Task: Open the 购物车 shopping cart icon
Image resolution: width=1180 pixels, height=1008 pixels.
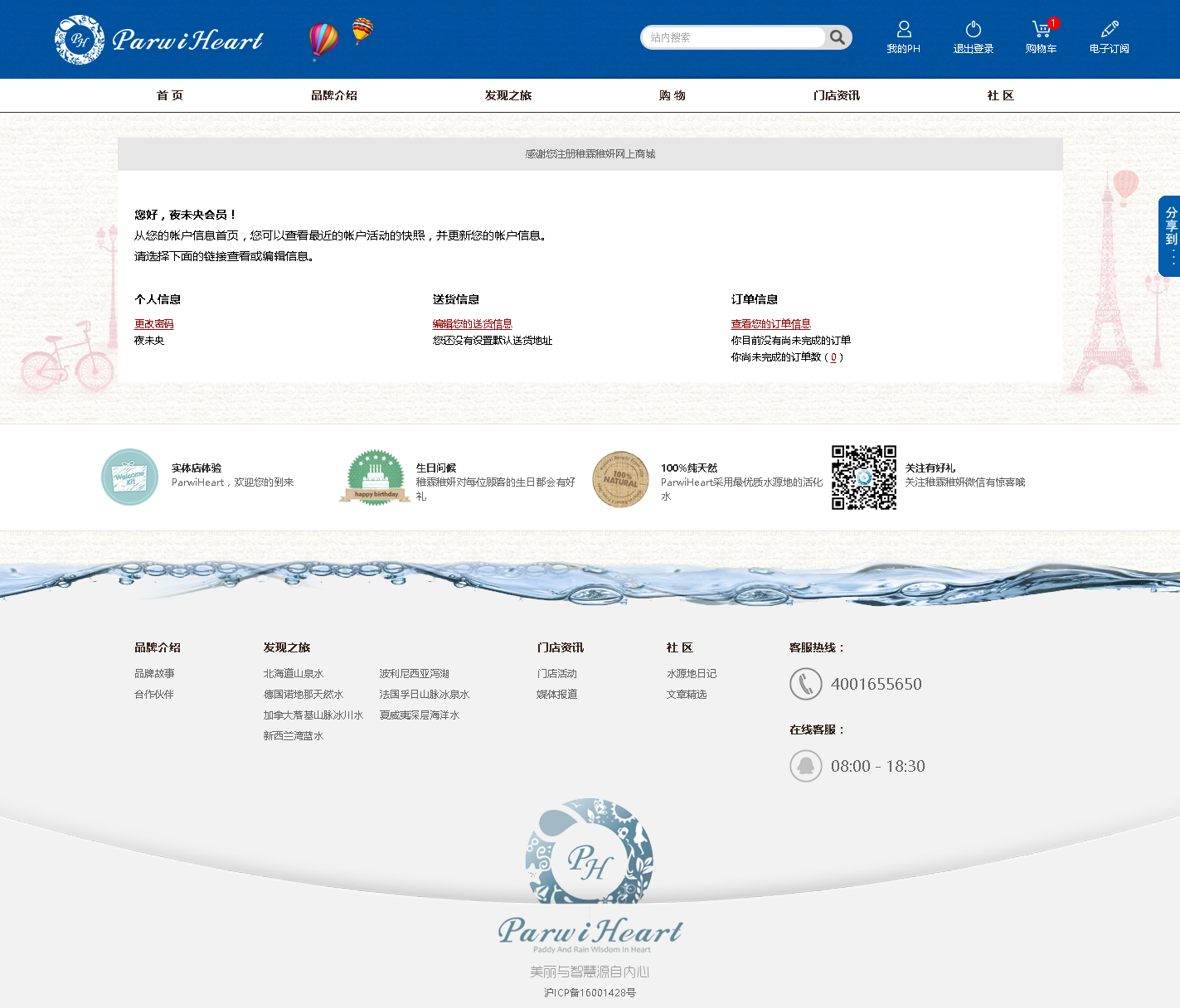Action: point(1041,30)
